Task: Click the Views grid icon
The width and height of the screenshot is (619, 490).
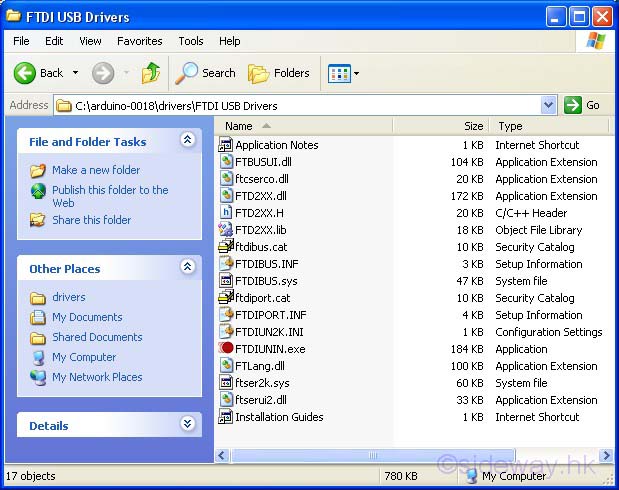Action: 339,73
